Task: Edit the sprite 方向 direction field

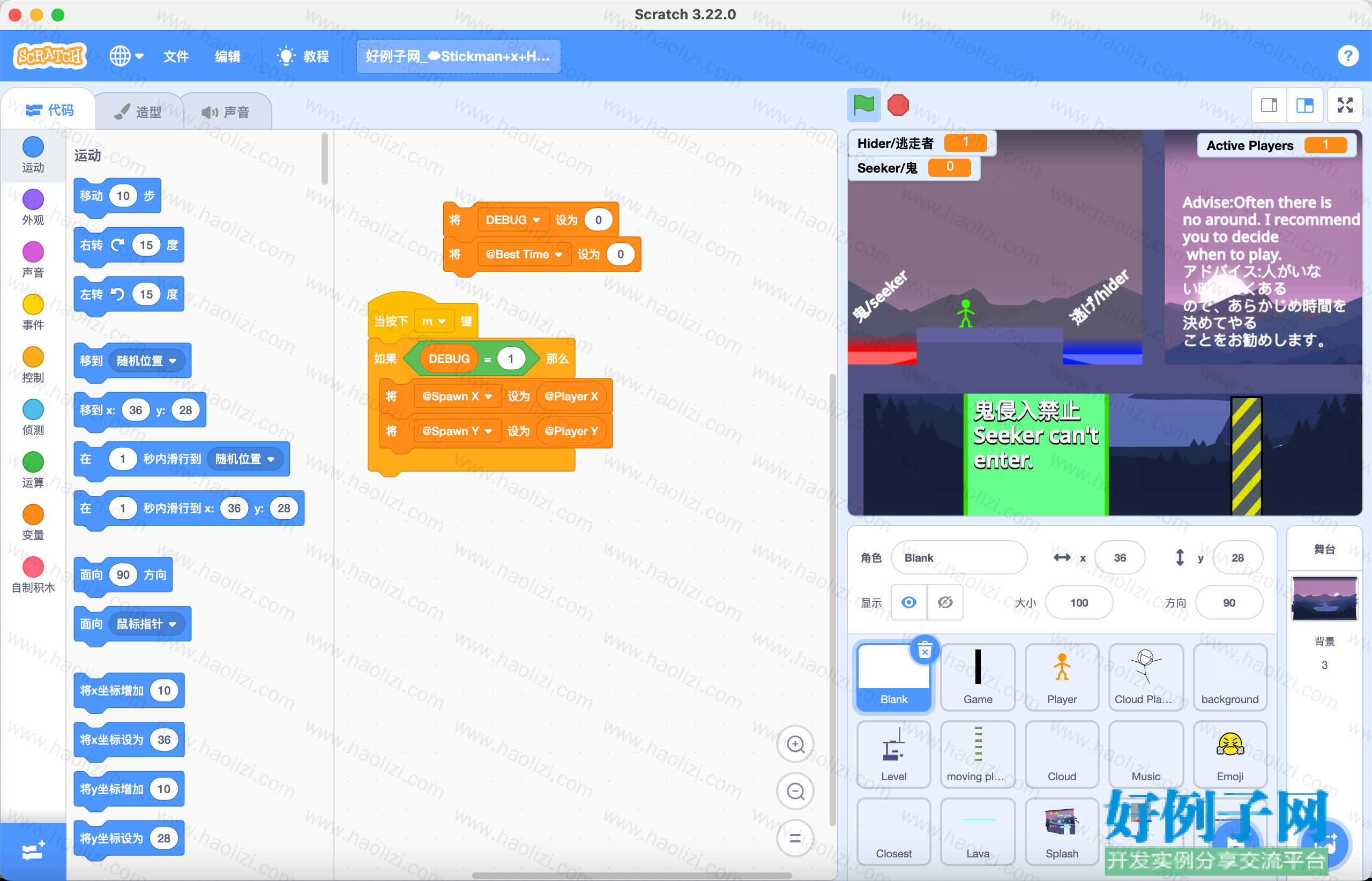Action: (x=1229, y=602)
